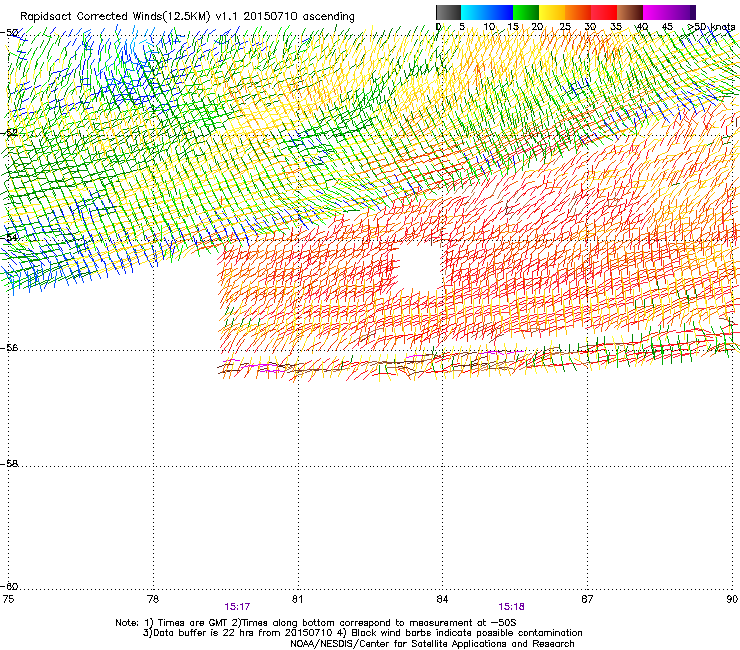Click the legend label '25'

[565, 27]
